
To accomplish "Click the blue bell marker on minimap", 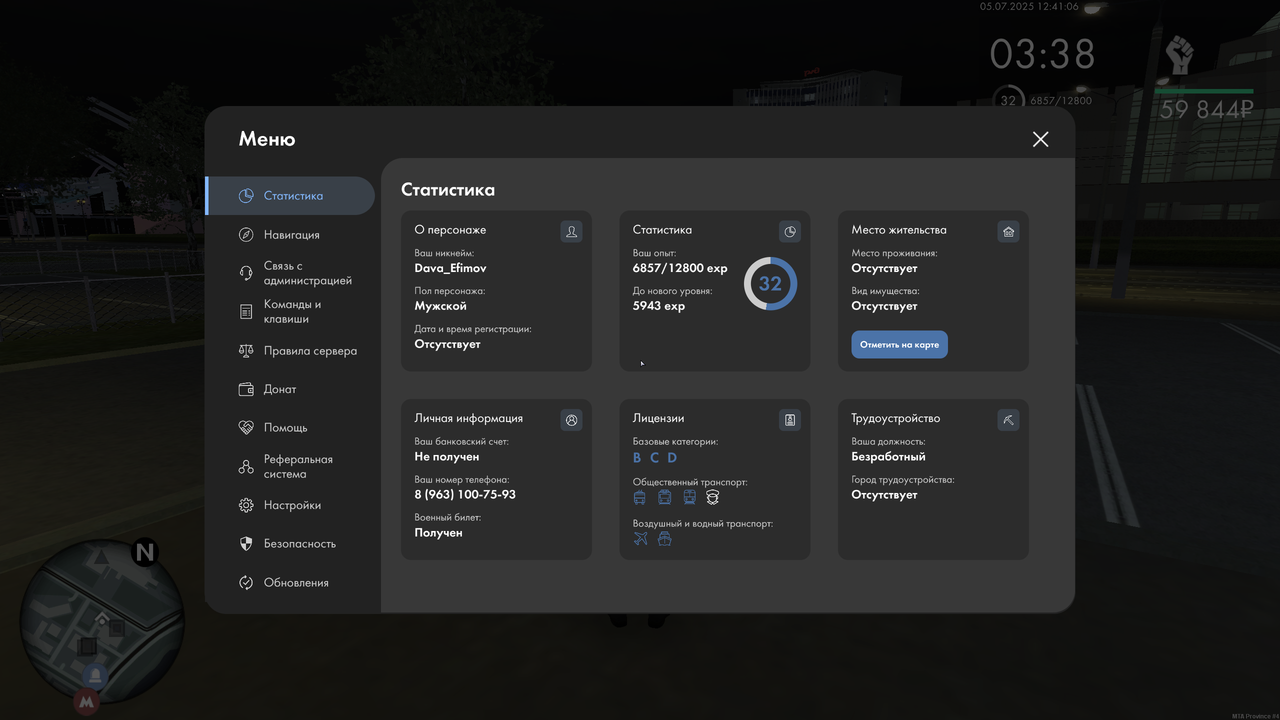I will pos(96,677).
